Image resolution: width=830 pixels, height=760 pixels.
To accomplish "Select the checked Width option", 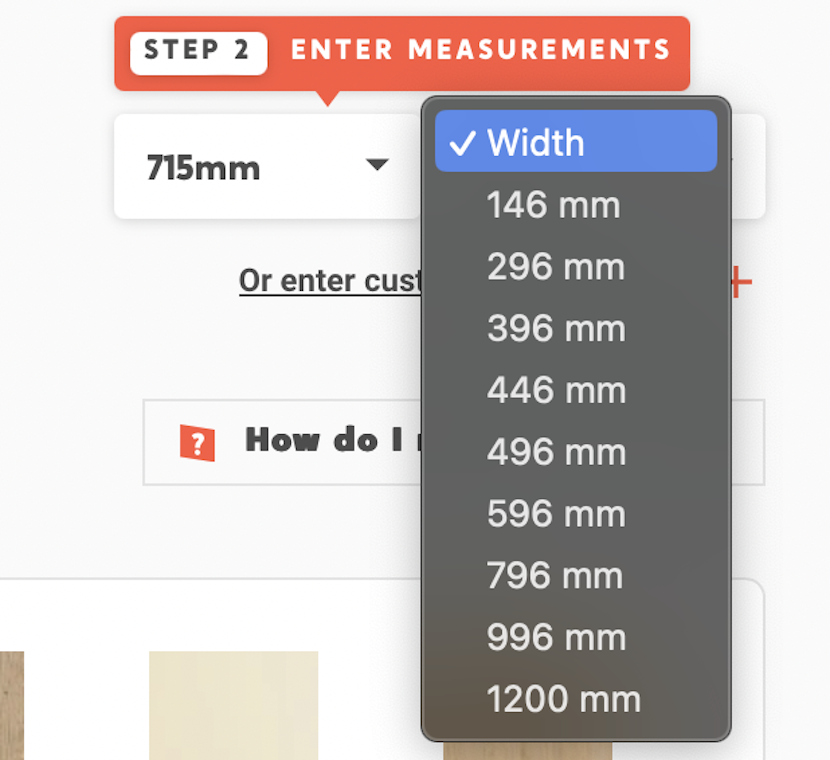I will tap(576, 142).
